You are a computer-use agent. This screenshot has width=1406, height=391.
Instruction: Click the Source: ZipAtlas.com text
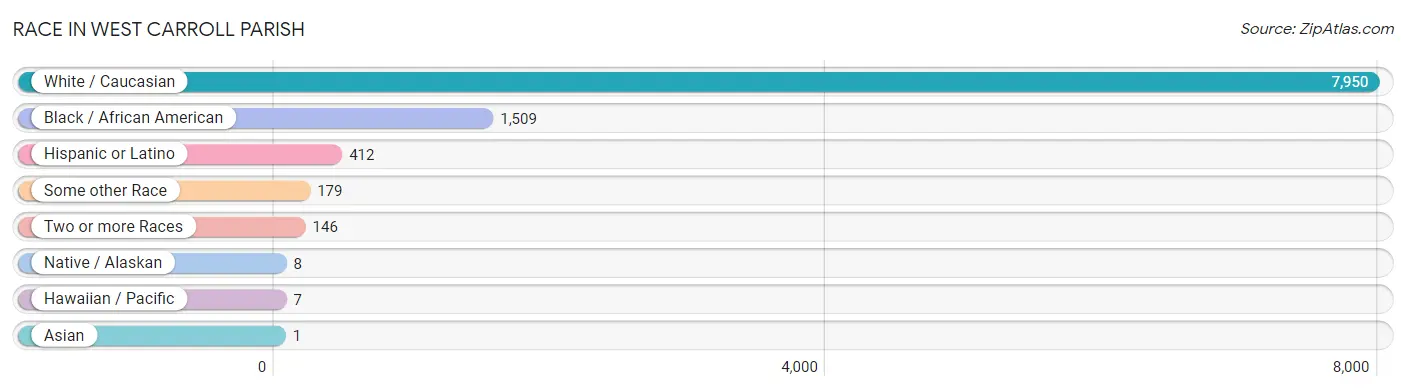point(1317,28)
